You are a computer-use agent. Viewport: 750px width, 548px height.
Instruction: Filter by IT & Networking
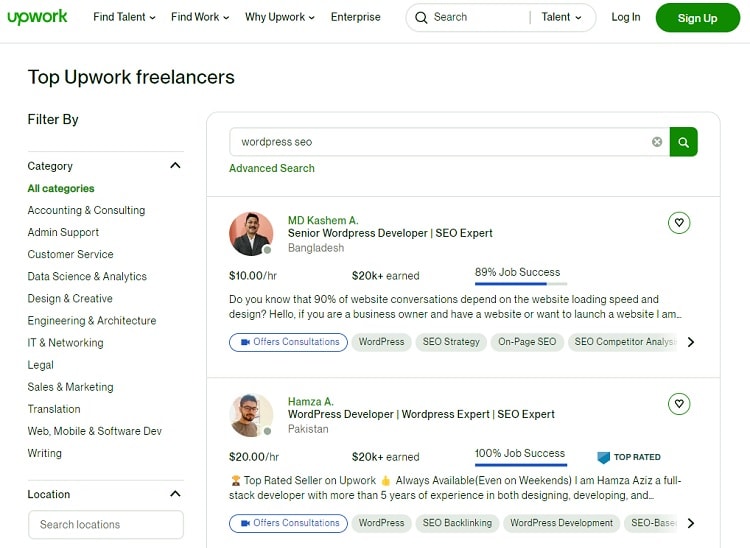pyautogui.click(x=66, y=343)
